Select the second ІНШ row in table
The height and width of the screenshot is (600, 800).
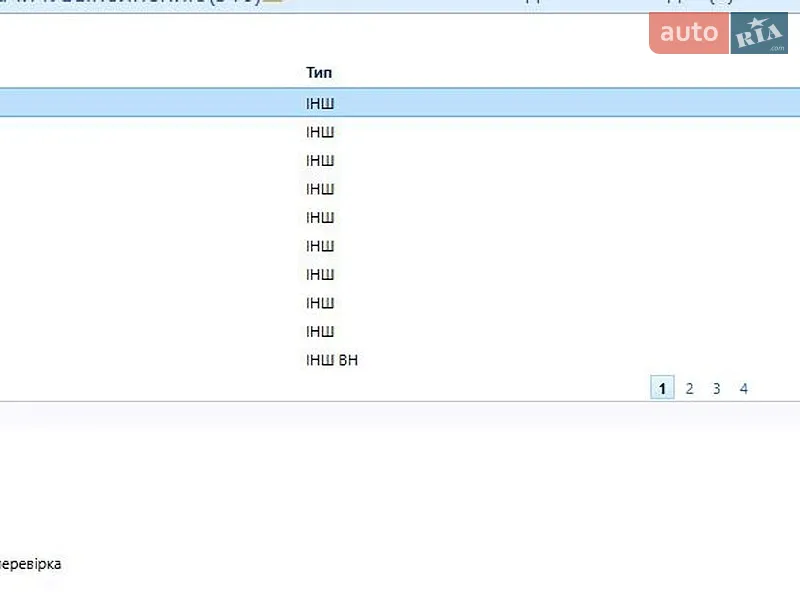(400, 132)
